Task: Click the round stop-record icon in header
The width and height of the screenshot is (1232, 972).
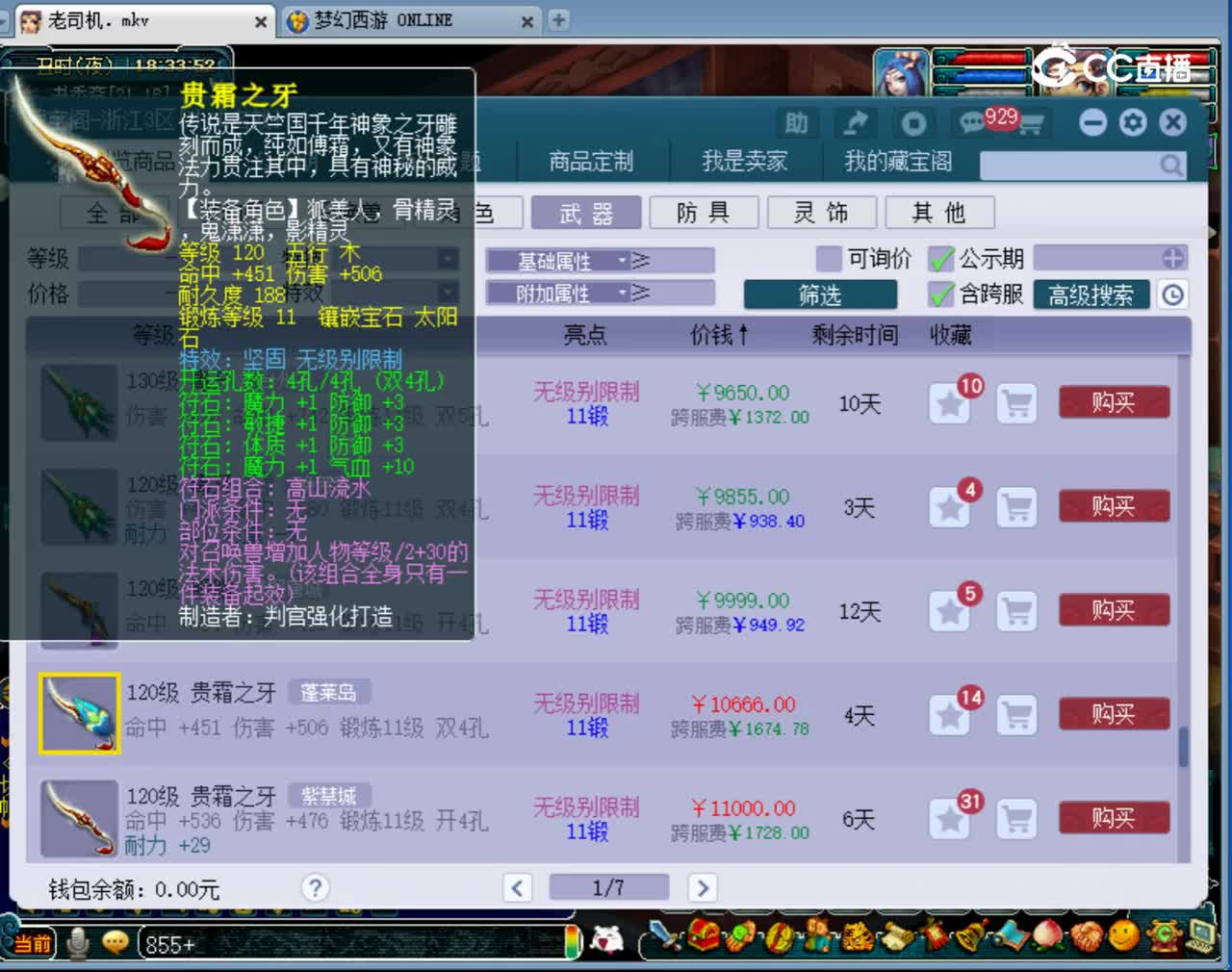Action: (913, 123)
